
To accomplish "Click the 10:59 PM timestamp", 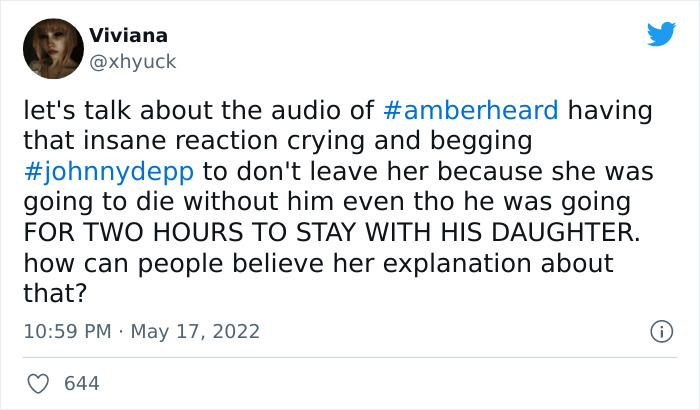I will pyautogui.click(x=67, y=331).
